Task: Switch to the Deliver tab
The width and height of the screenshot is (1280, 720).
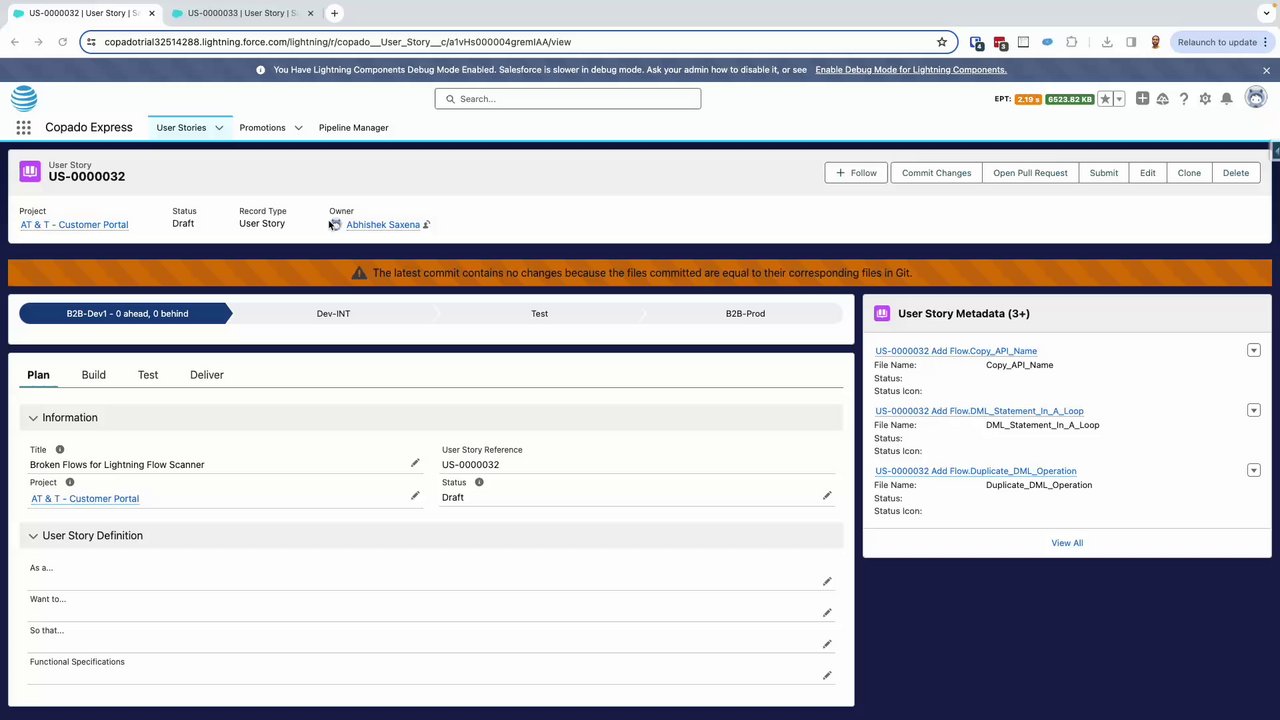Action: click(x=207, y=375)
